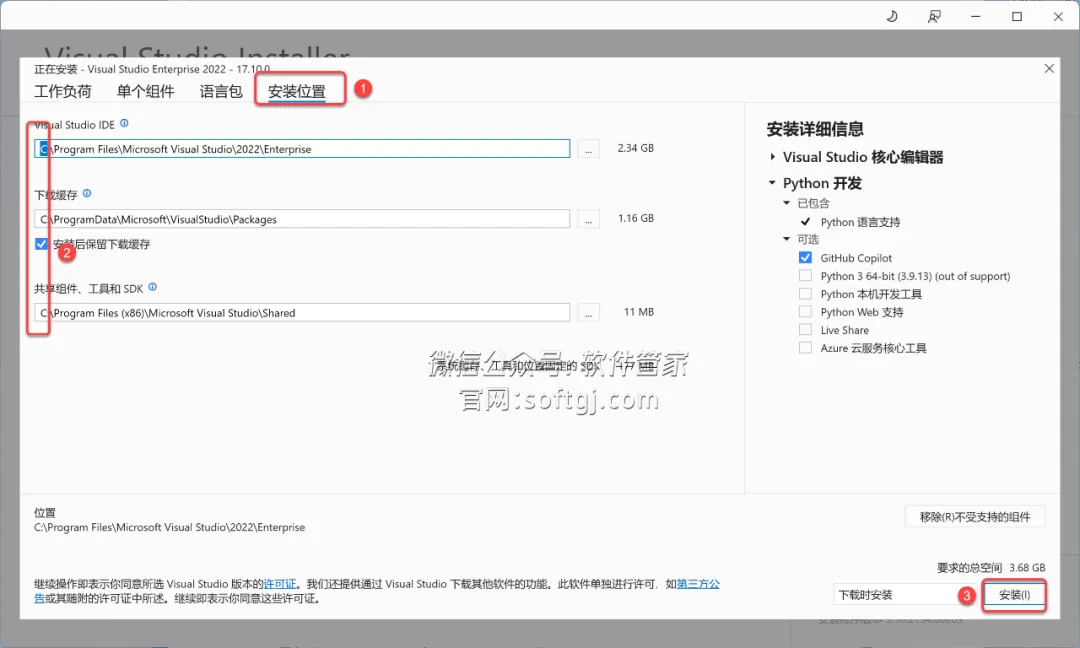The width and height of the screenshot is (1080, 648).
Task: Minimize the installer window
Action: (975, 17)
